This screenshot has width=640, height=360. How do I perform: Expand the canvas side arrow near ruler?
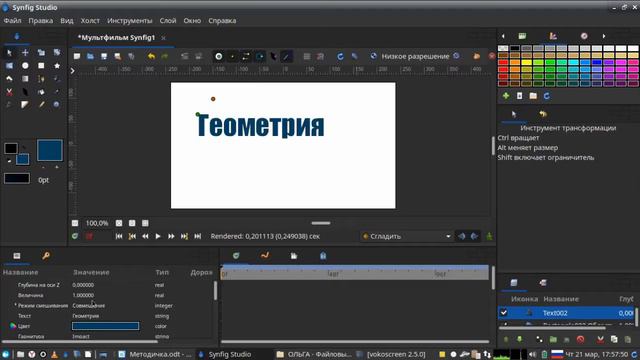[x=72, y=71]
